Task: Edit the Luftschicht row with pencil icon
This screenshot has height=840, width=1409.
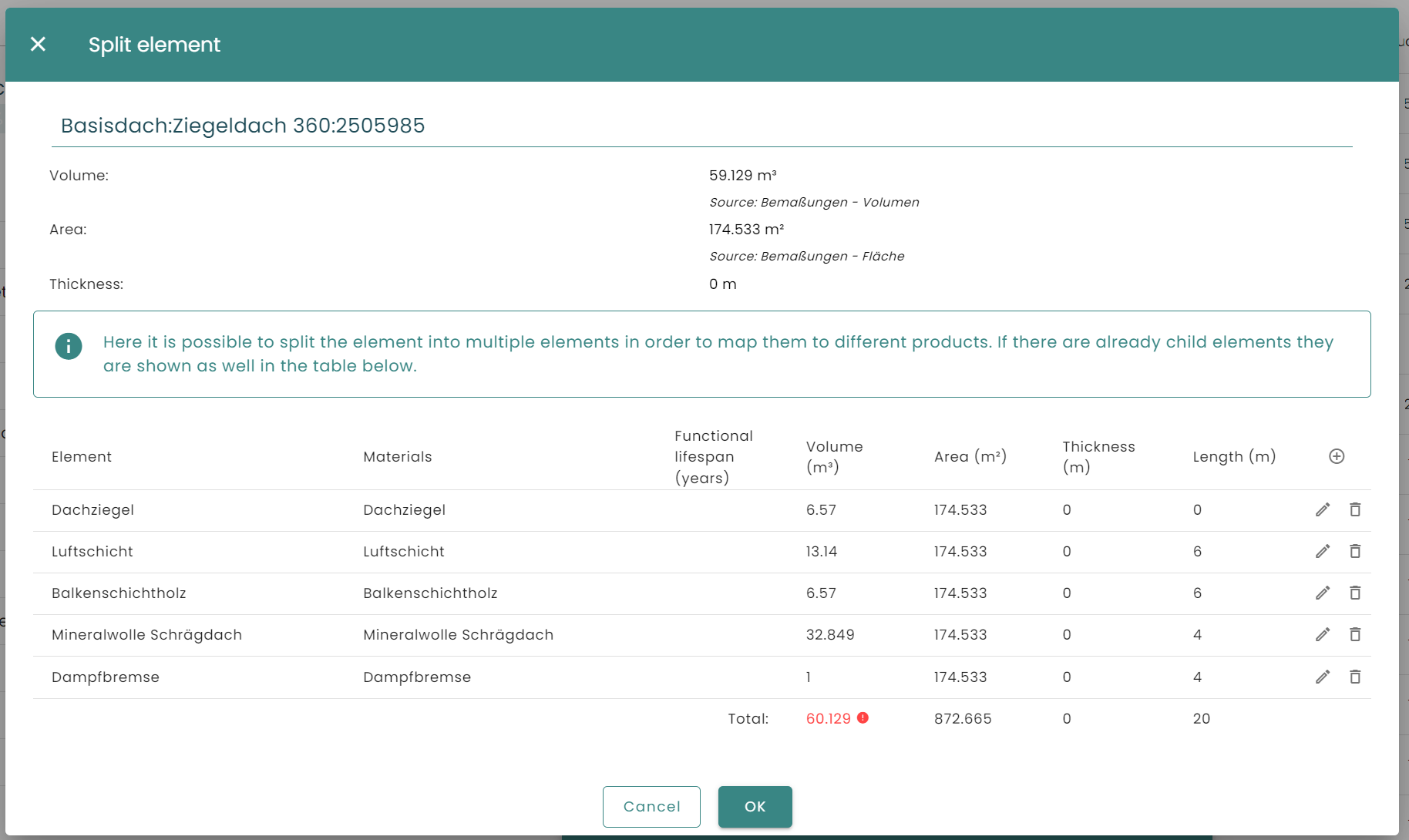Action: point(1323,551)
